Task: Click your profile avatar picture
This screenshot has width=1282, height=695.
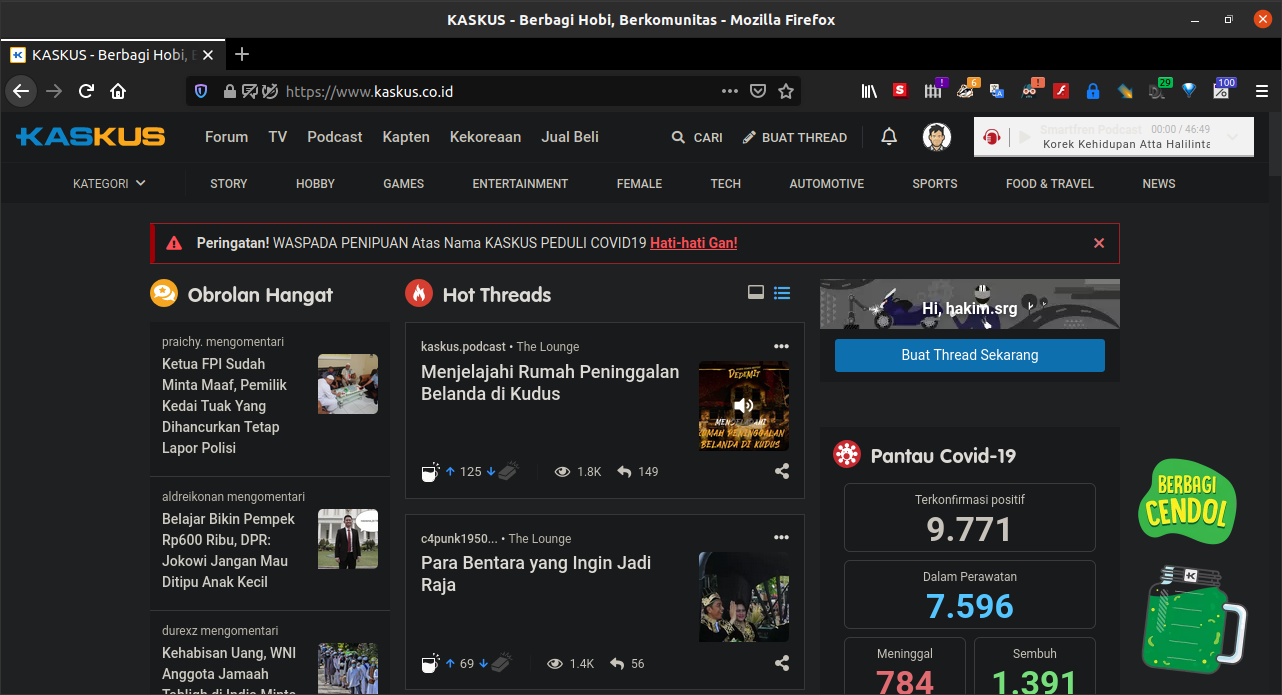Action: tap(936, 137)
